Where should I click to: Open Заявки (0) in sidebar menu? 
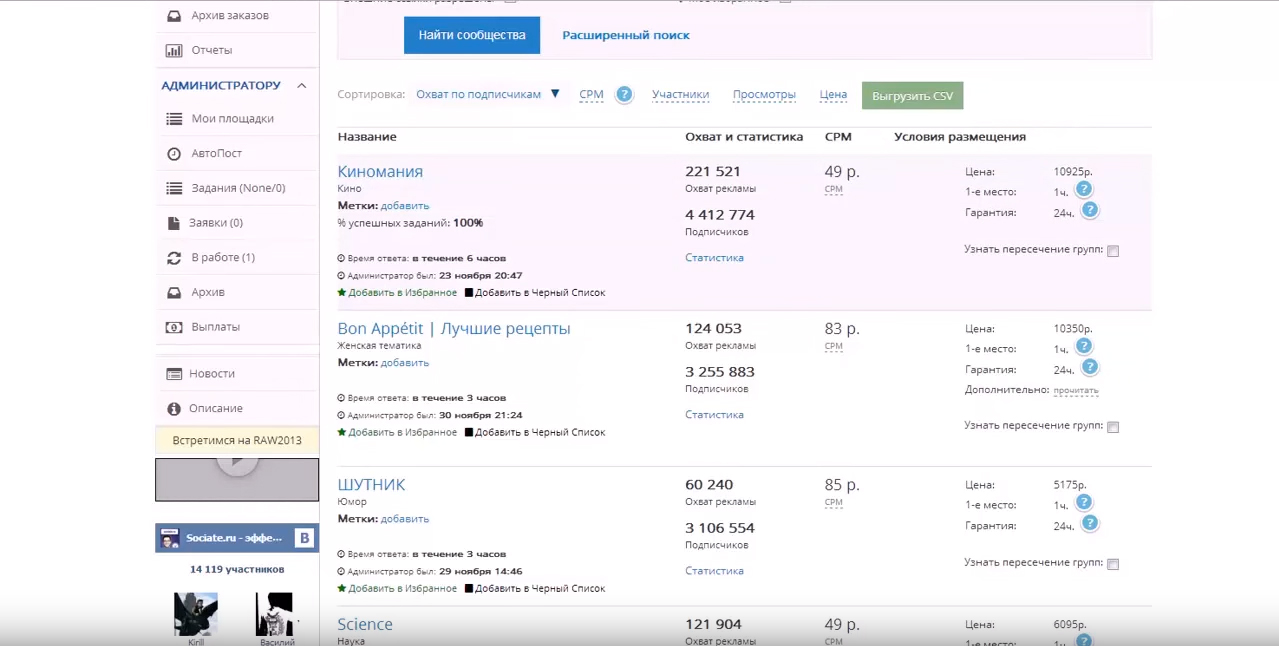click(215, 223)
